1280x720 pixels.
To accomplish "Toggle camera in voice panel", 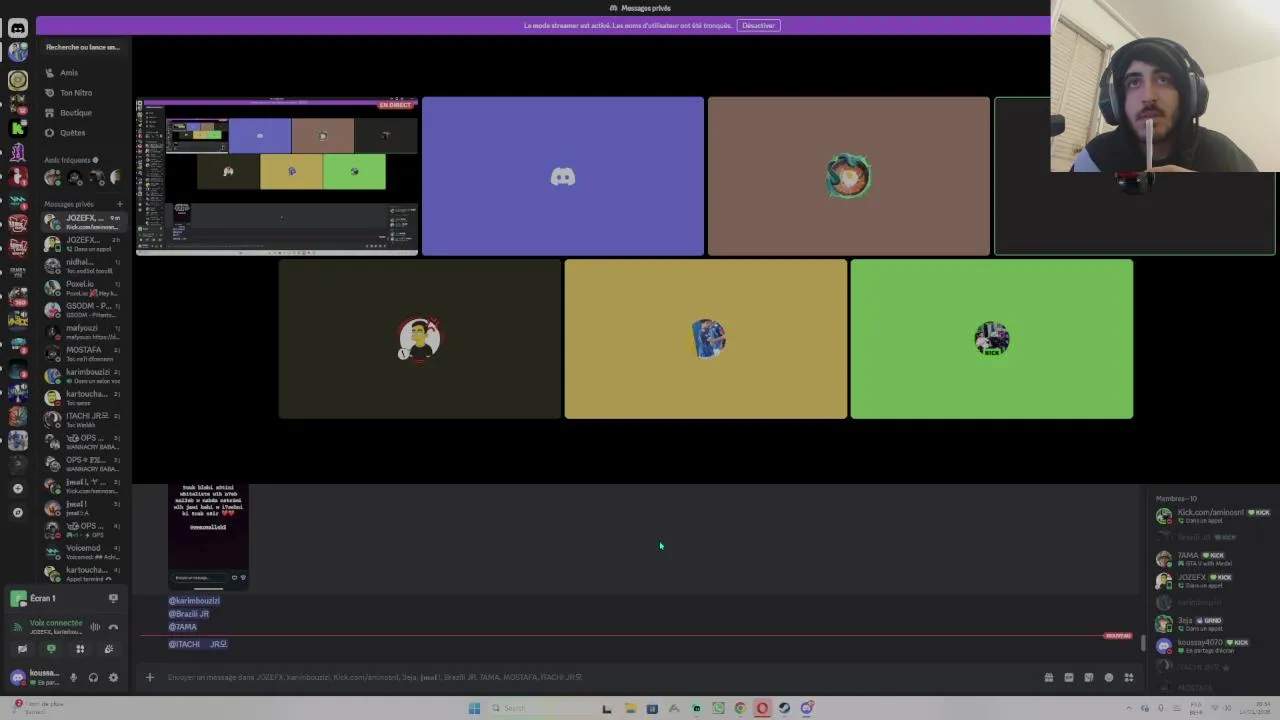I will coord(22,649).
